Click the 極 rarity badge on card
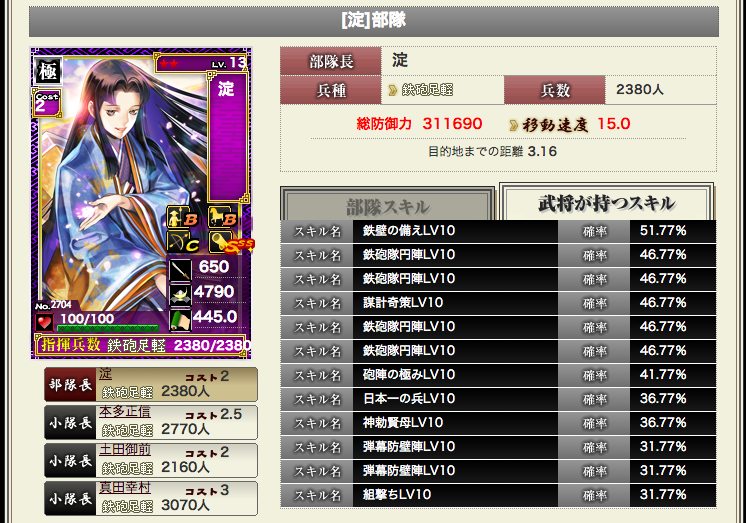This screenshot has height=523, width=746. (x=48, y=71)
